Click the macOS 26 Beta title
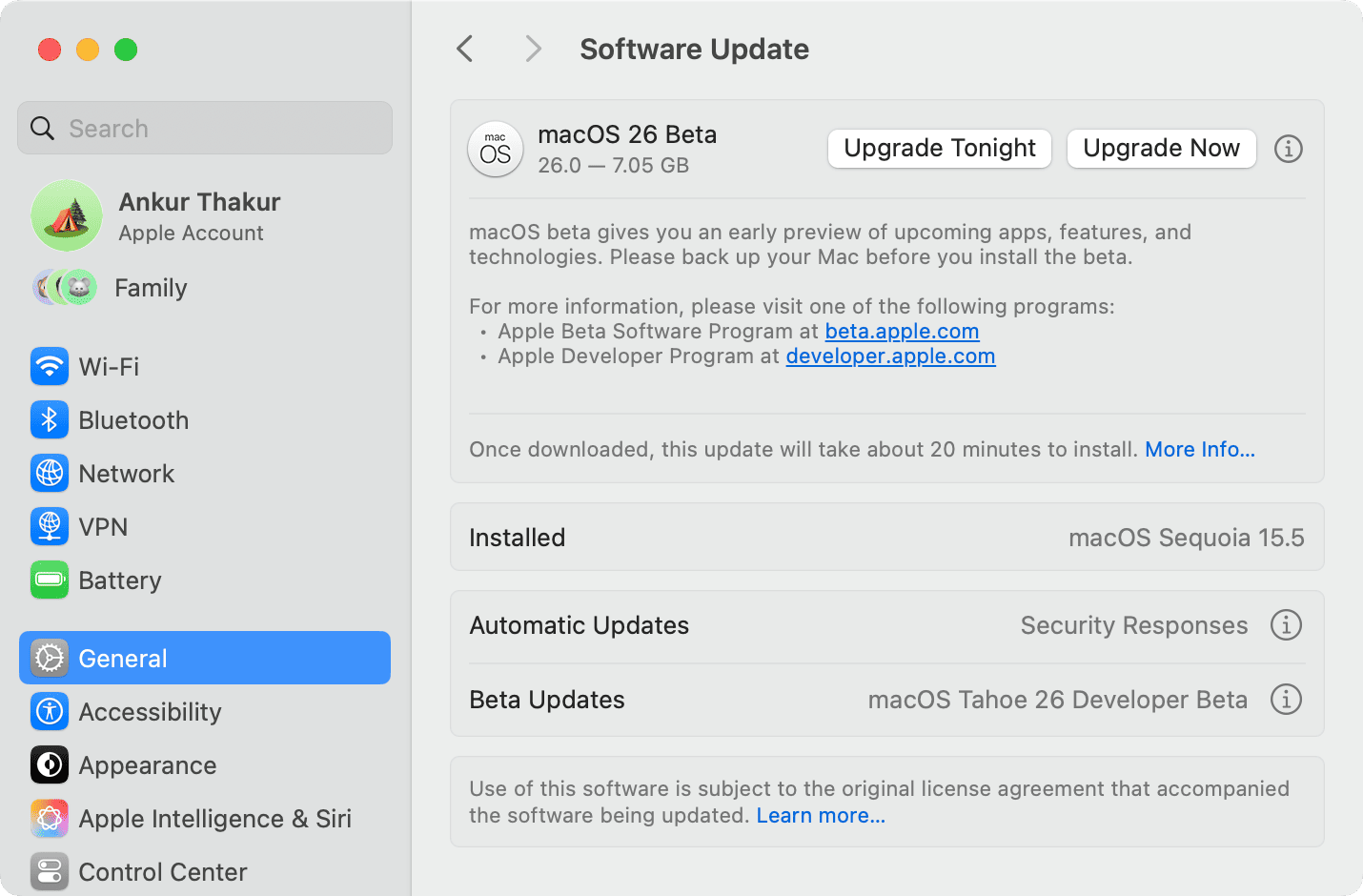Viewport: 1363px width, 896px height. click(627, 134)
